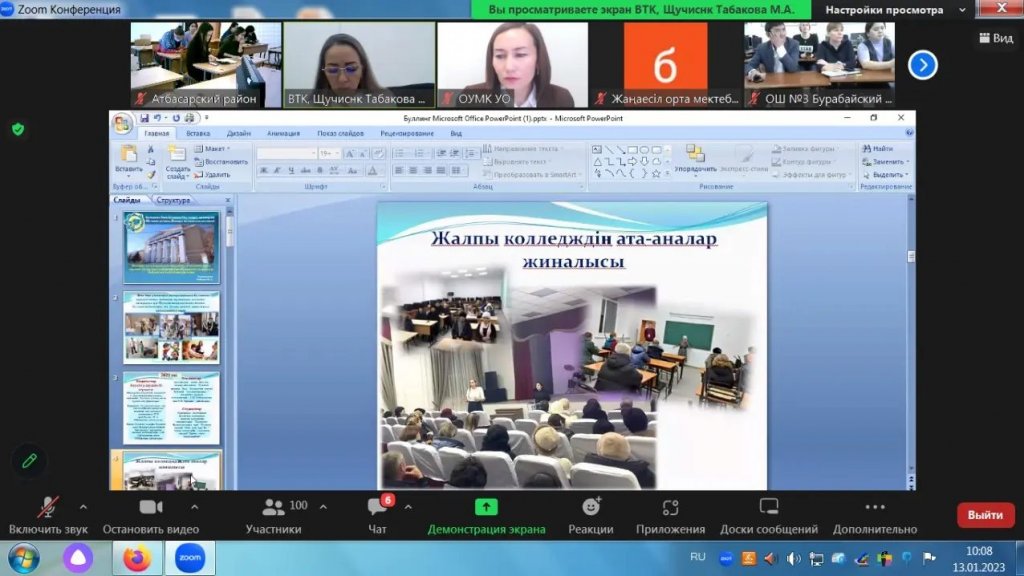Viewport: 1024px width, 576px height.
Task: Open the Участники participants panel
Action: click(274, 516)
